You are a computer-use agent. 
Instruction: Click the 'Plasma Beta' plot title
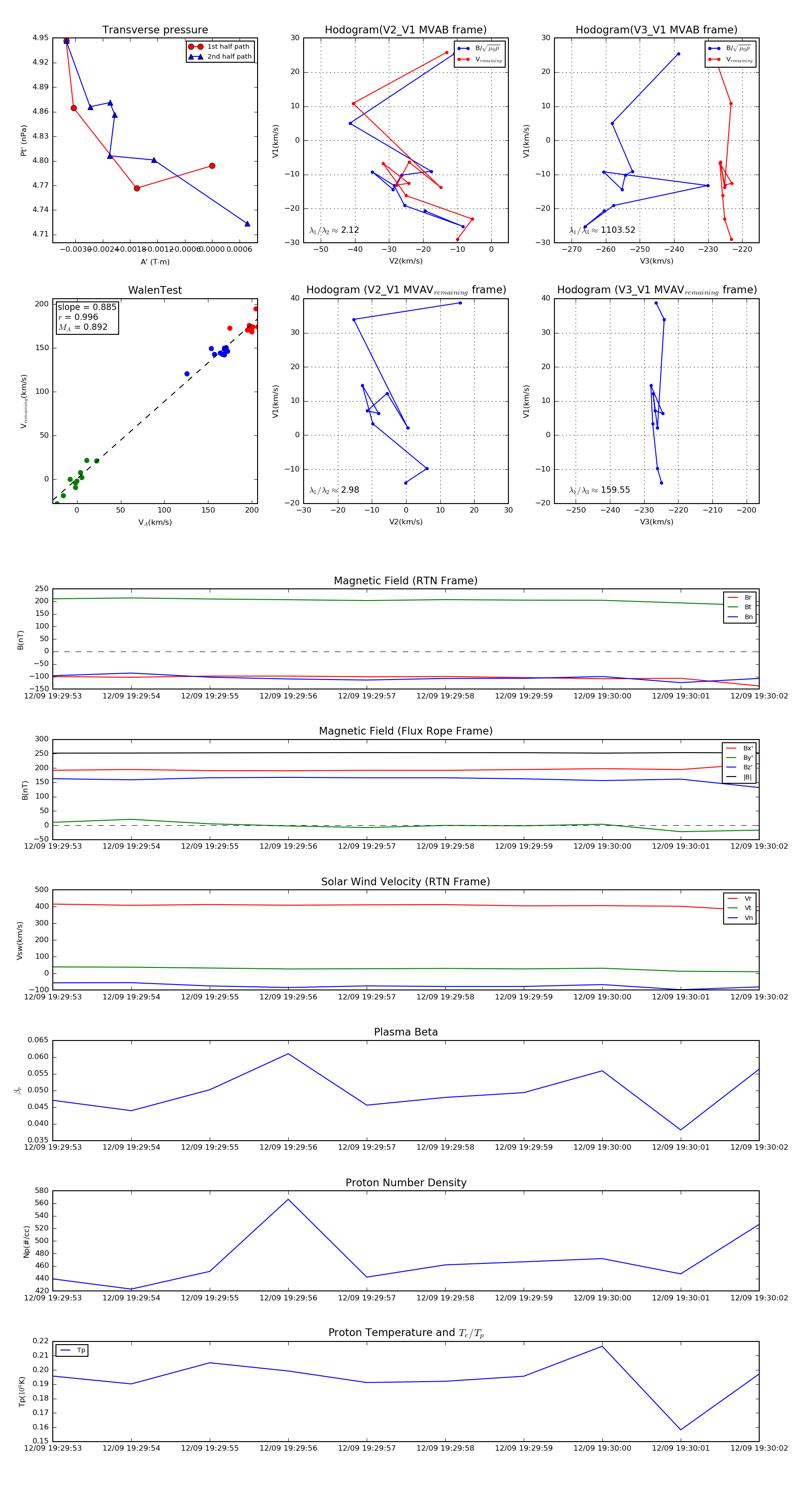406,1032
